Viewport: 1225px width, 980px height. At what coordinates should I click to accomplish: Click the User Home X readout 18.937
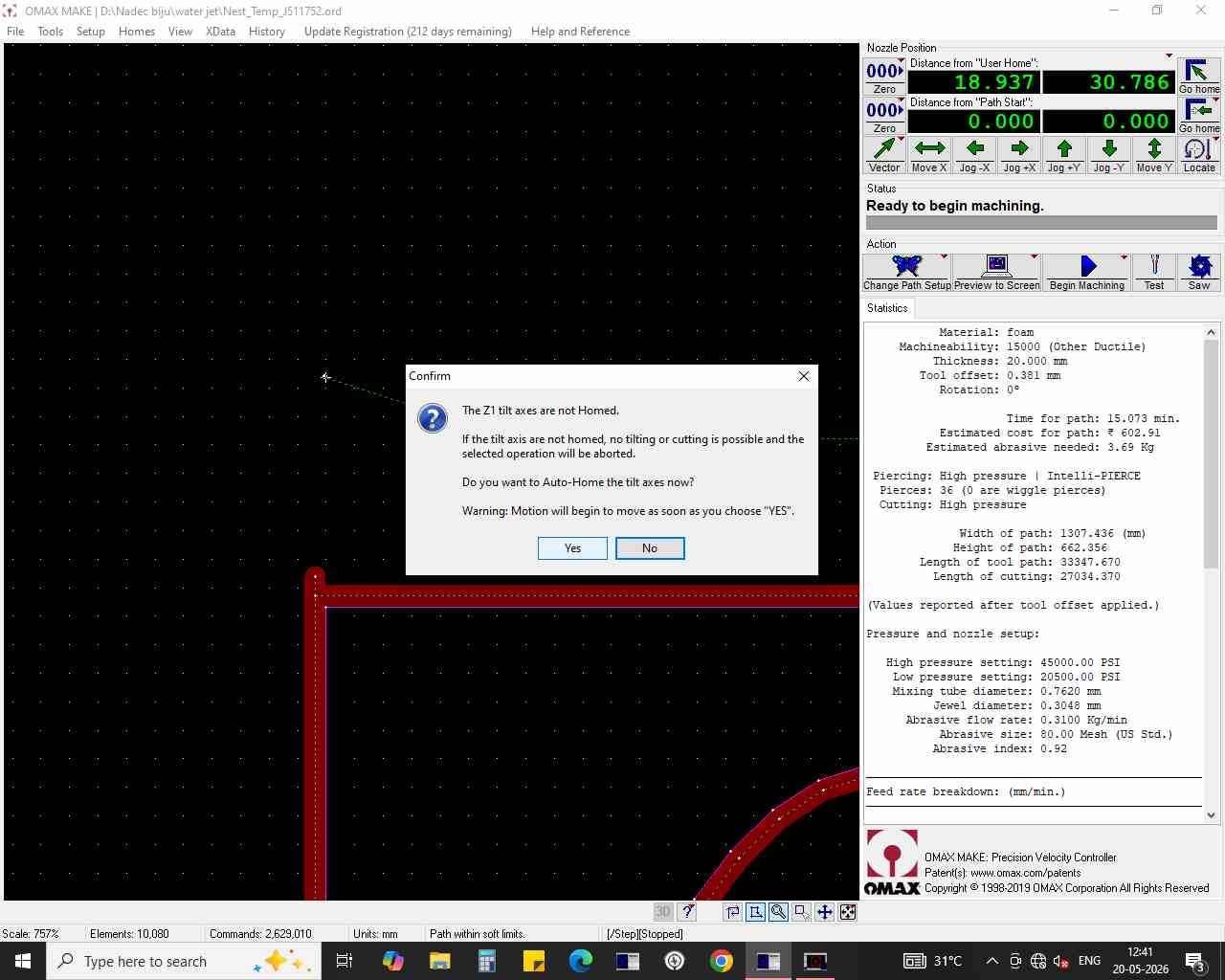(973, 82)
